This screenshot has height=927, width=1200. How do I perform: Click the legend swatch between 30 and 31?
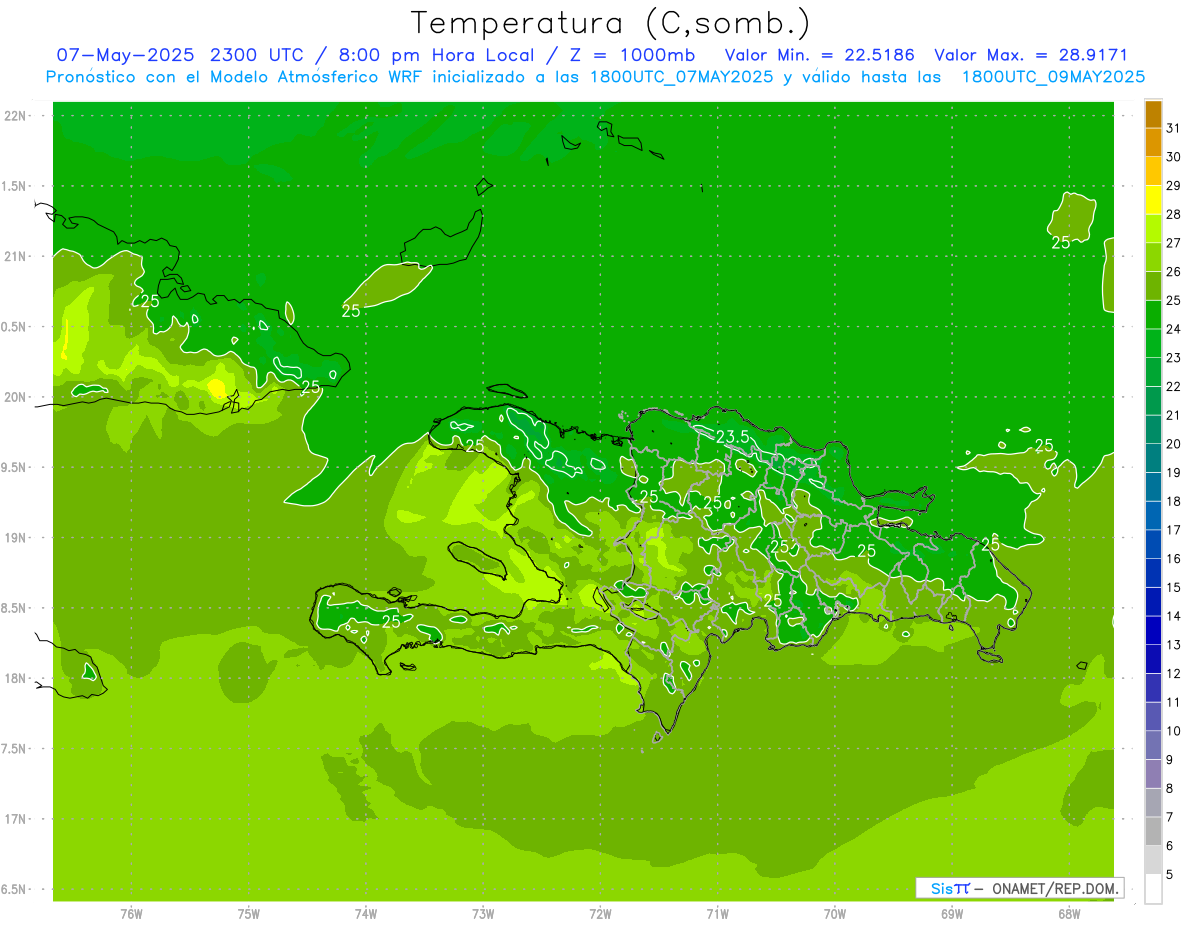pyautogui.click(x=1153, y=143)
